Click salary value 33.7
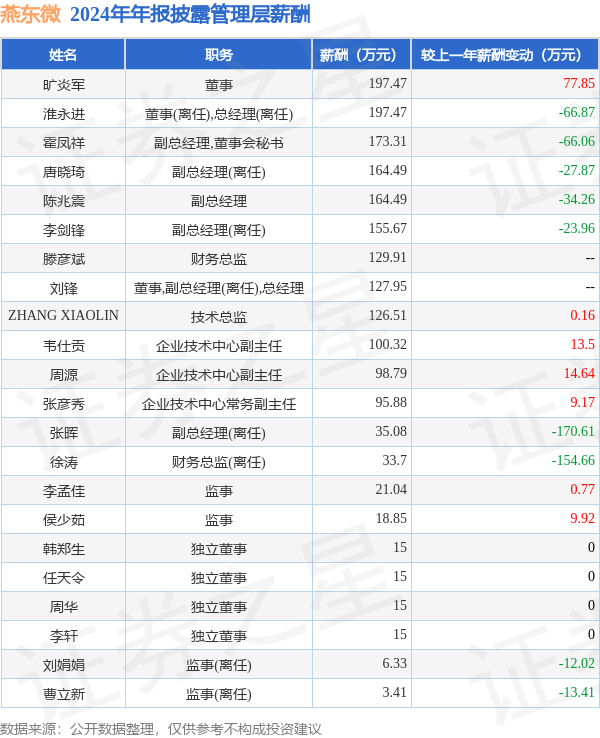600x738 pixels. 394,460
